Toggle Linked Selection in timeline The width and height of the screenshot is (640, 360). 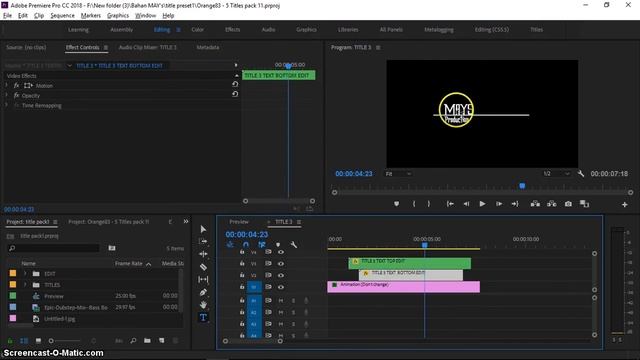[262, 244]
